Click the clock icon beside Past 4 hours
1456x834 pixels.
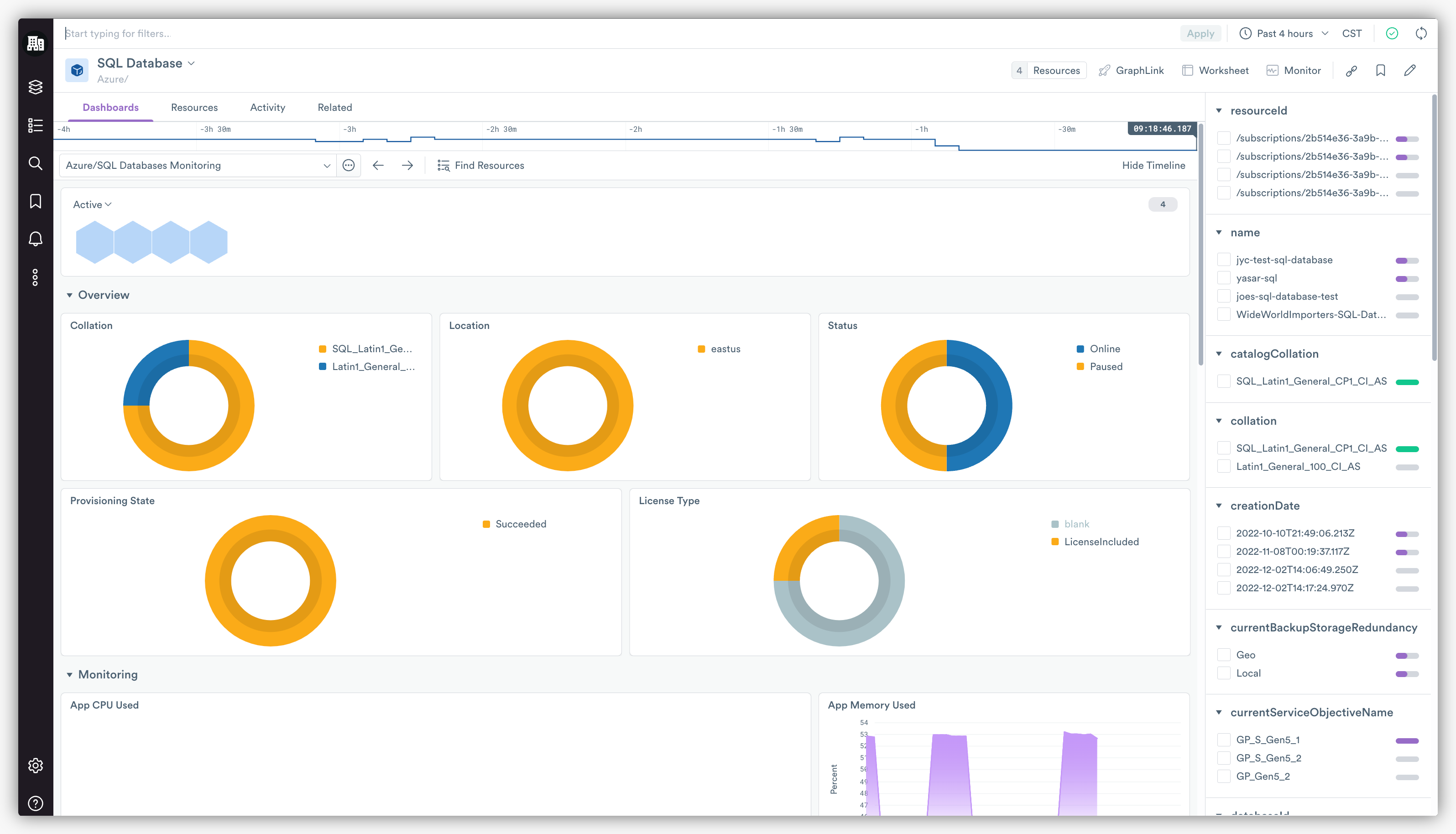pyautogui.click(x=1245, y=34)
